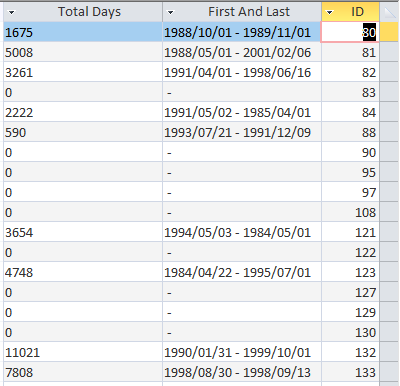Select the Total Days cell 2222
The image size is (400, 386).
(x=83, y=112)
